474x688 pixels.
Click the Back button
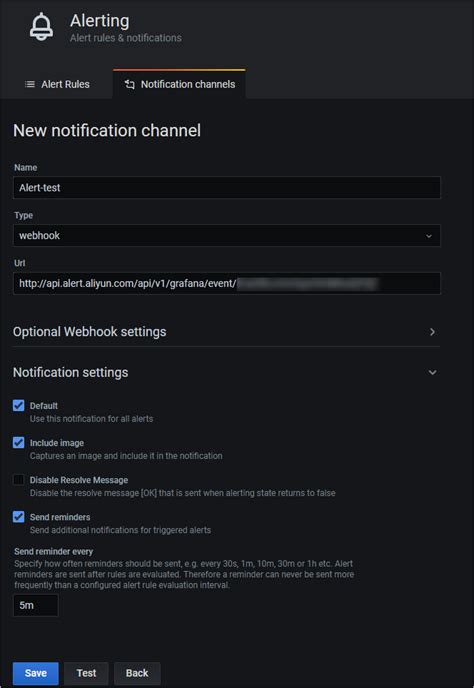pyautogui.click(x=137, y=673)
